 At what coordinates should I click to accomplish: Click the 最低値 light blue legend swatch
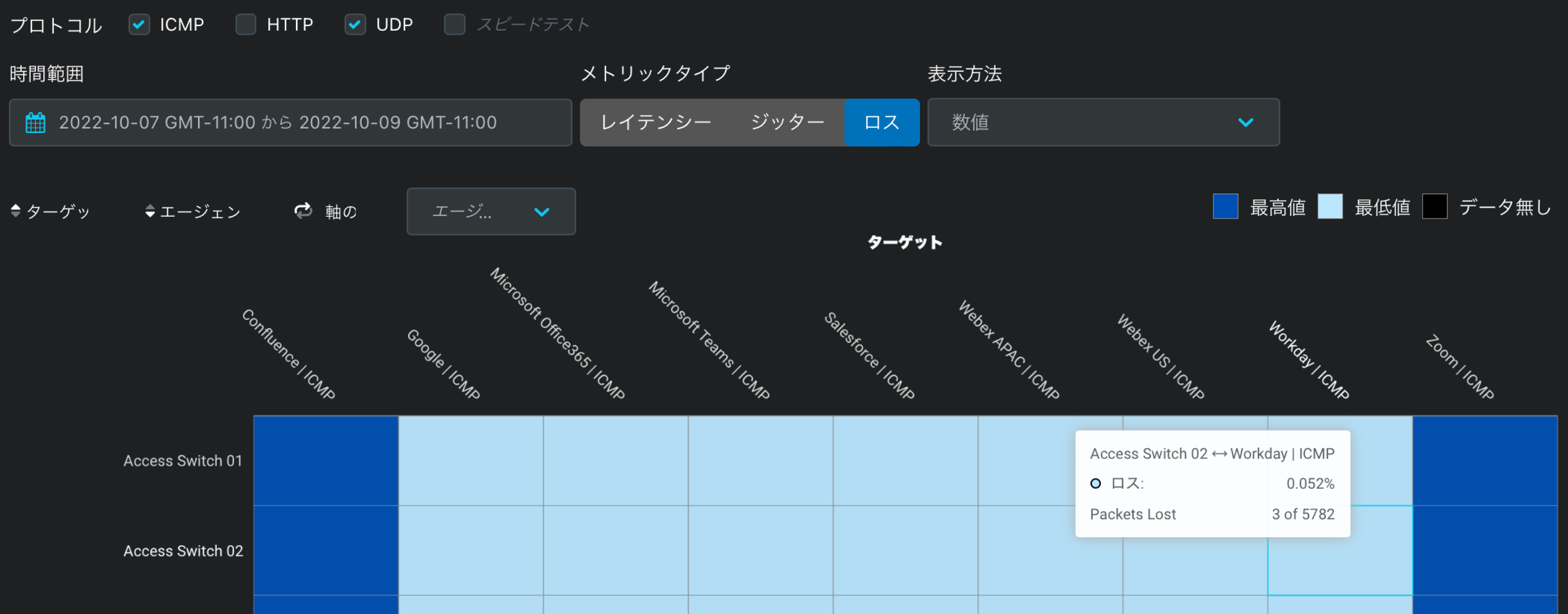[1330, 206]
